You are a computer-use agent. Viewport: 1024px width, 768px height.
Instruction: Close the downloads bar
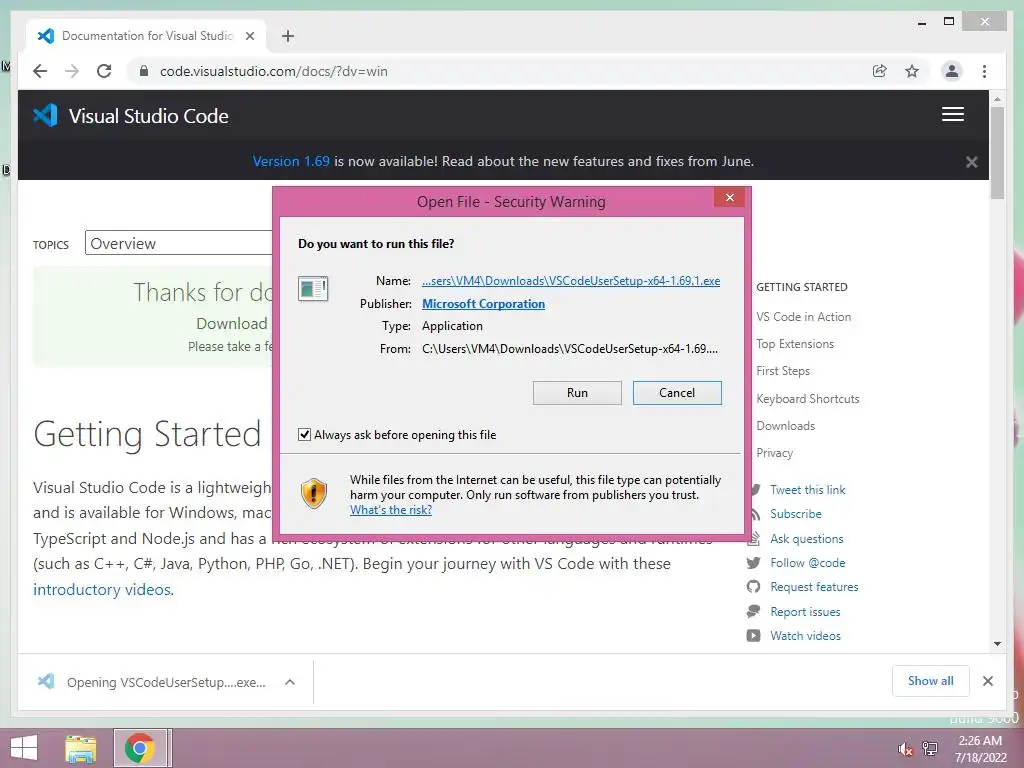click(x=987, y=681)
